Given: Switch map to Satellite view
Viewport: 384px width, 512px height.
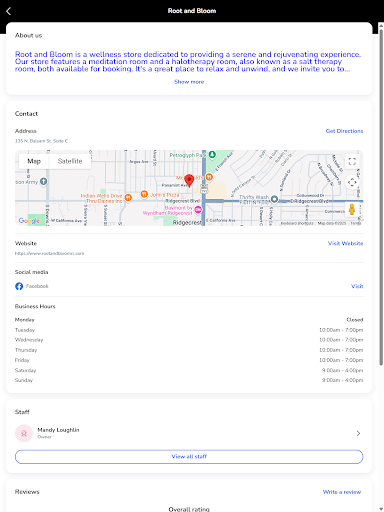Looking at the screenshot, I should pyautogui.click(x=70, y=161).
